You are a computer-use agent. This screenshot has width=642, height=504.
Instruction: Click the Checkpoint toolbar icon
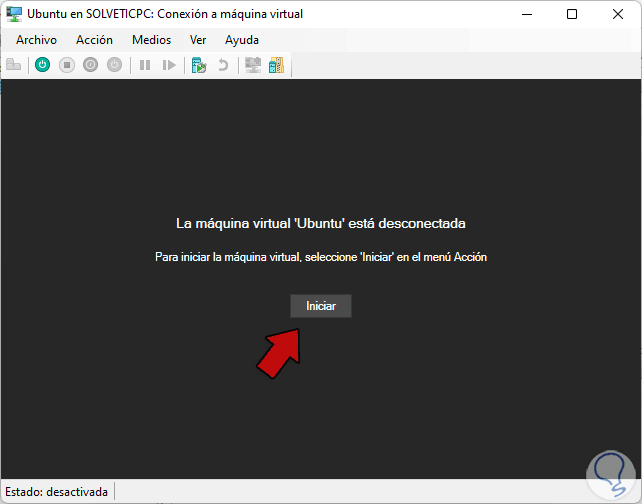pos(199,65)
